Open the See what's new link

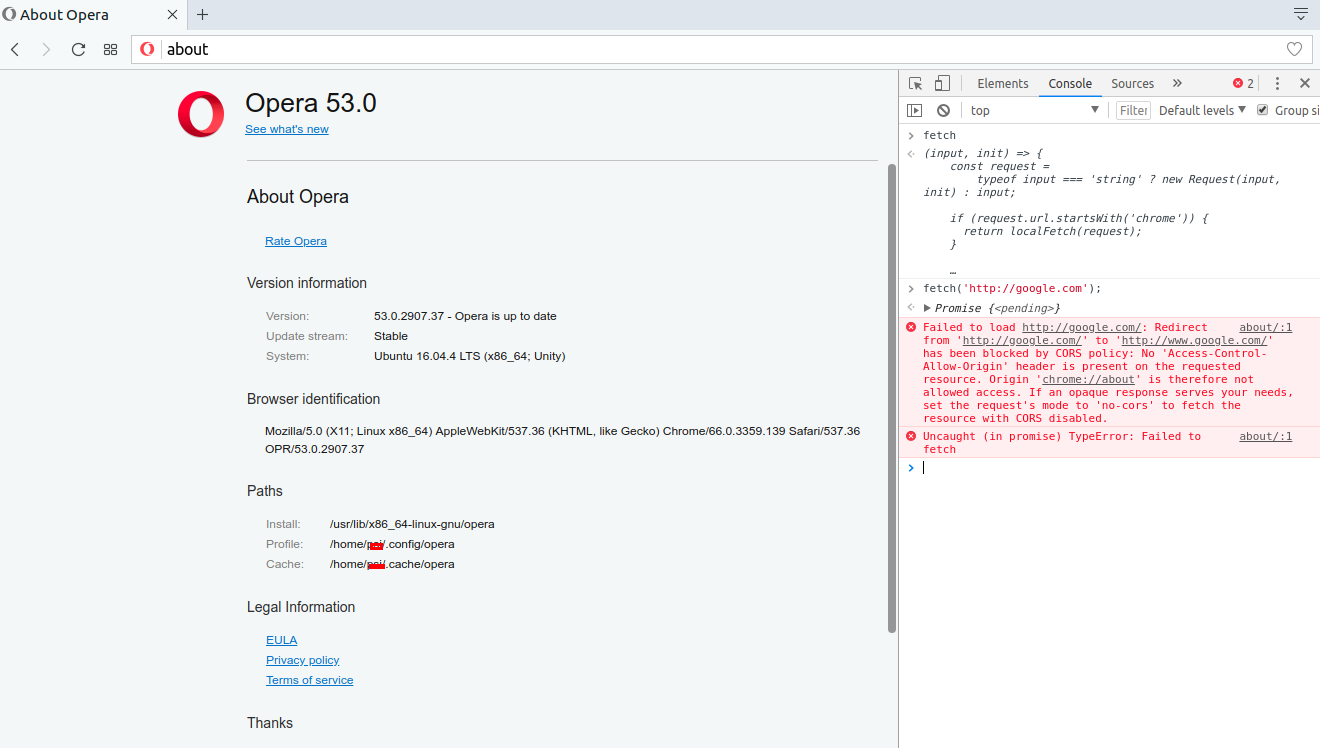(x=287, y=128)
